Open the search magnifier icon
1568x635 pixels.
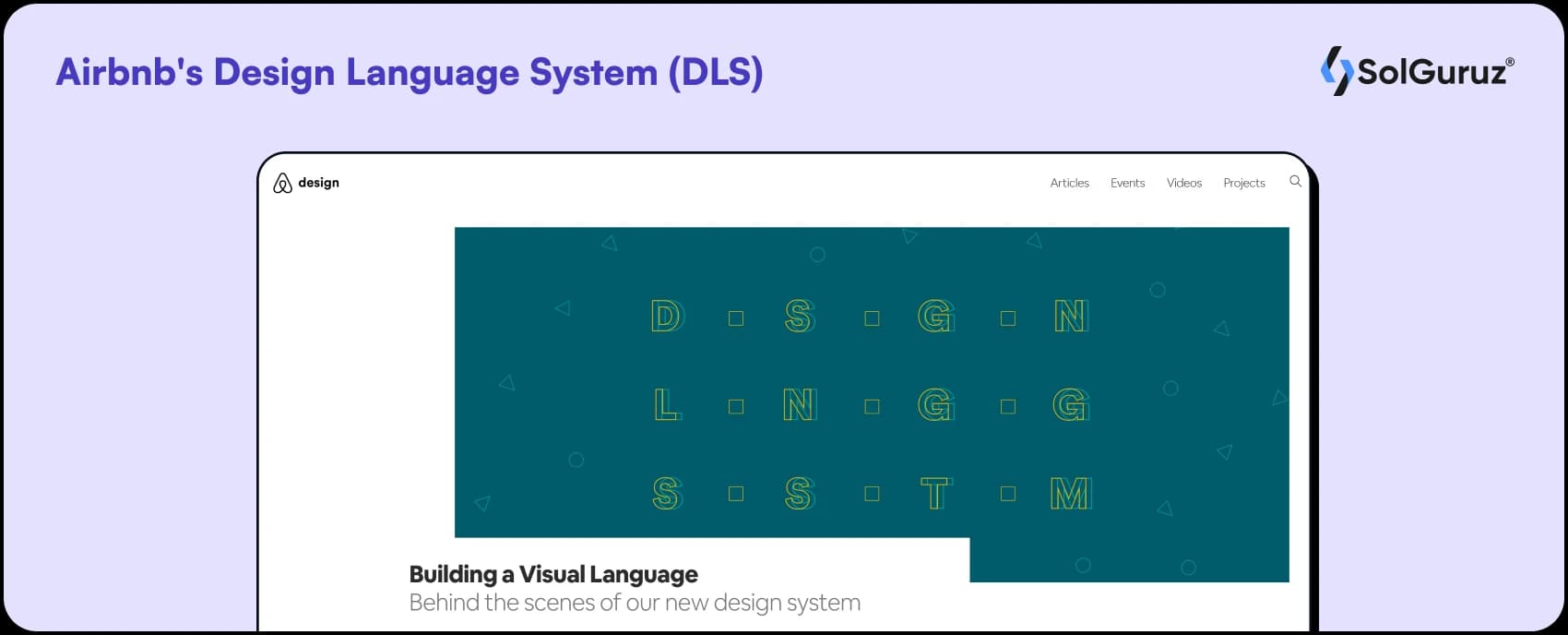[1295, 182]
